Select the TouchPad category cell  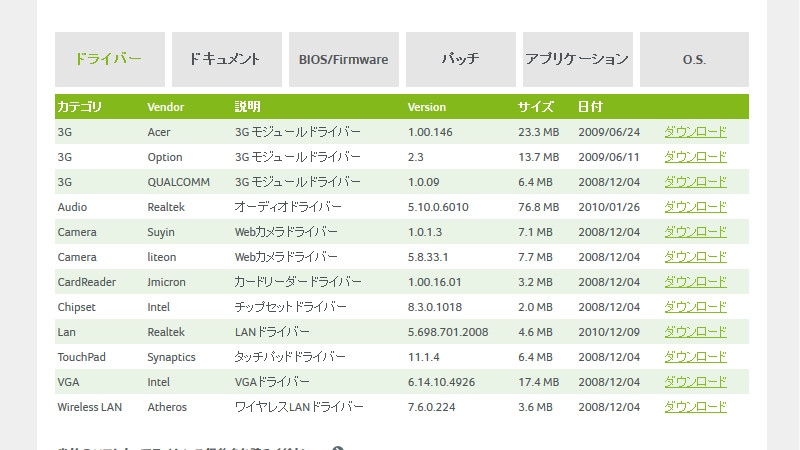82,357
